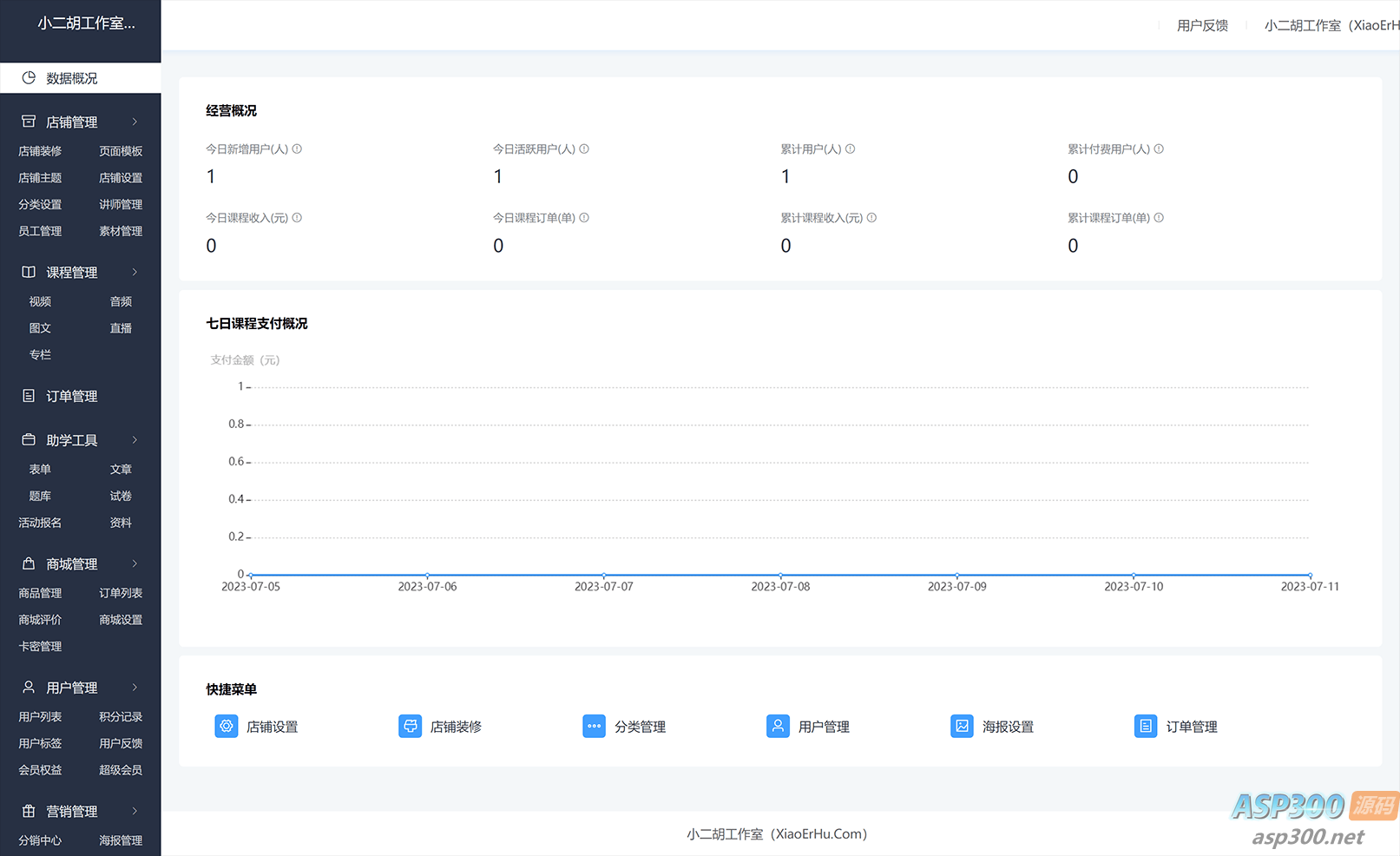This screenshot has width=1400, height=856.
Task: Select 数据概况 in the sidebar
Action: [71, 78]
